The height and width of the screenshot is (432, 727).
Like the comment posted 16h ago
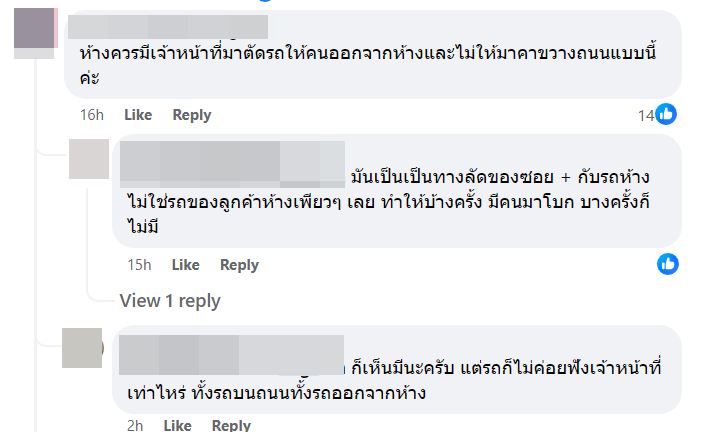coord(138,115)
